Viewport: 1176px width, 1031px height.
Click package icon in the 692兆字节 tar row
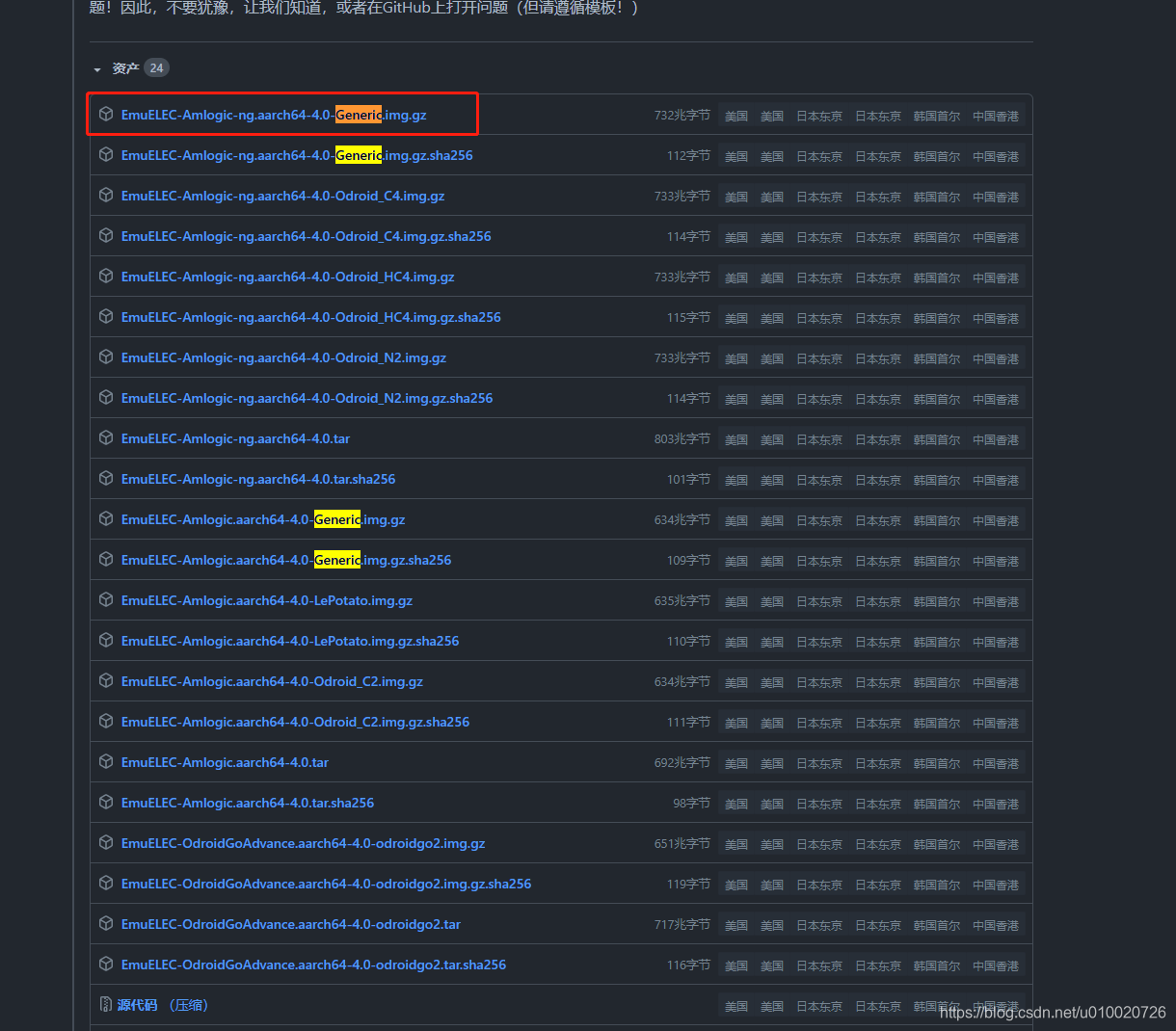[106, 761]
